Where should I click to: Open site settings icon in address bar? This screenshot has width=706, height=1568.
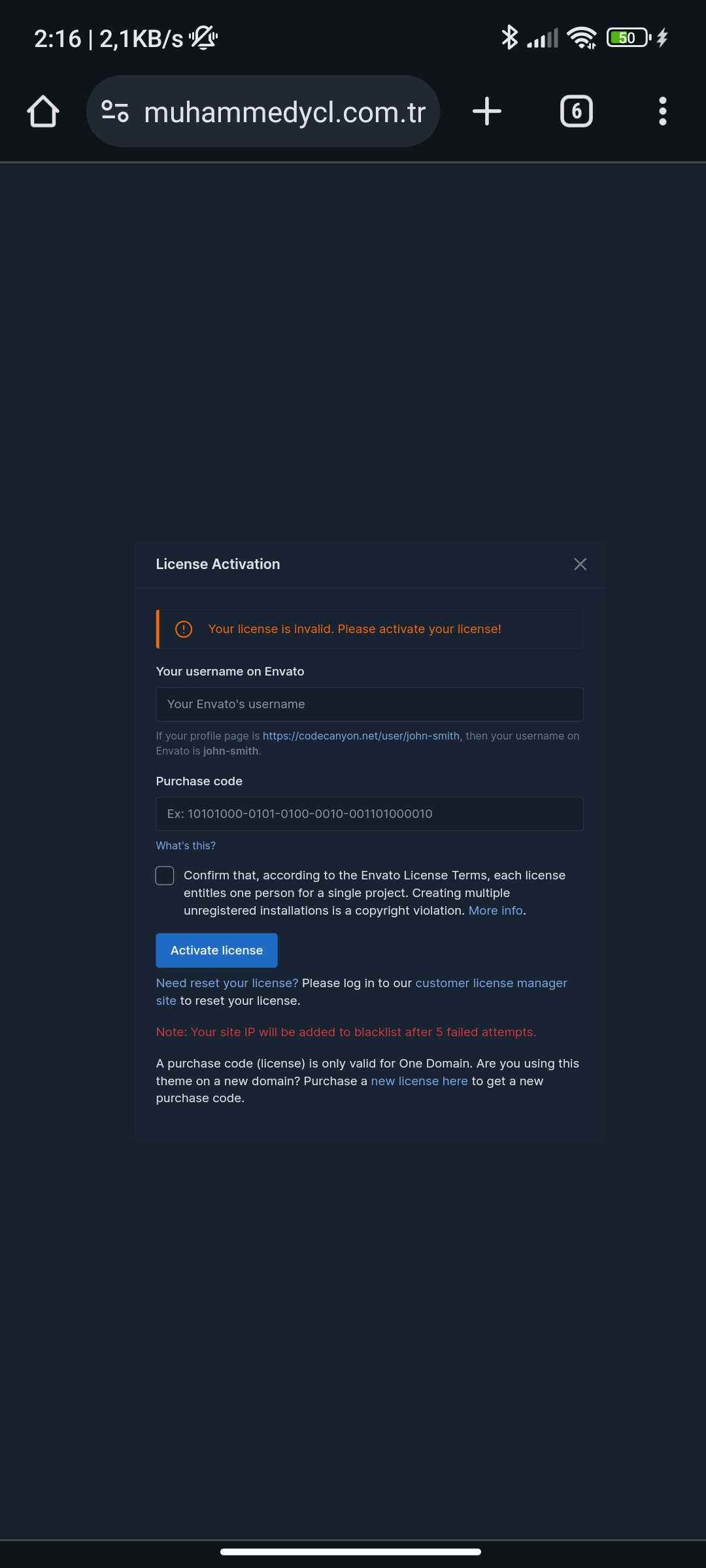pos(115,111)
